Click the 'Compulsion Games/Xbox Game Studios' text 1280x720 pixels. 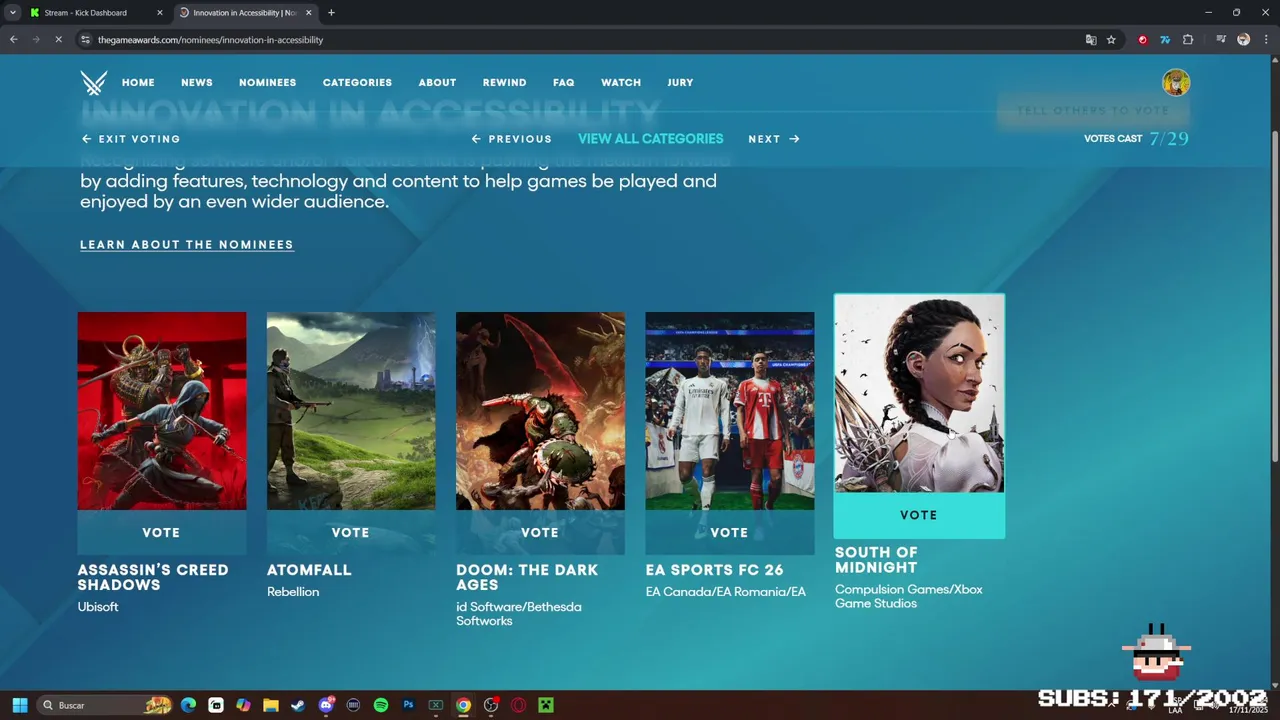click(x=909, y=596)
